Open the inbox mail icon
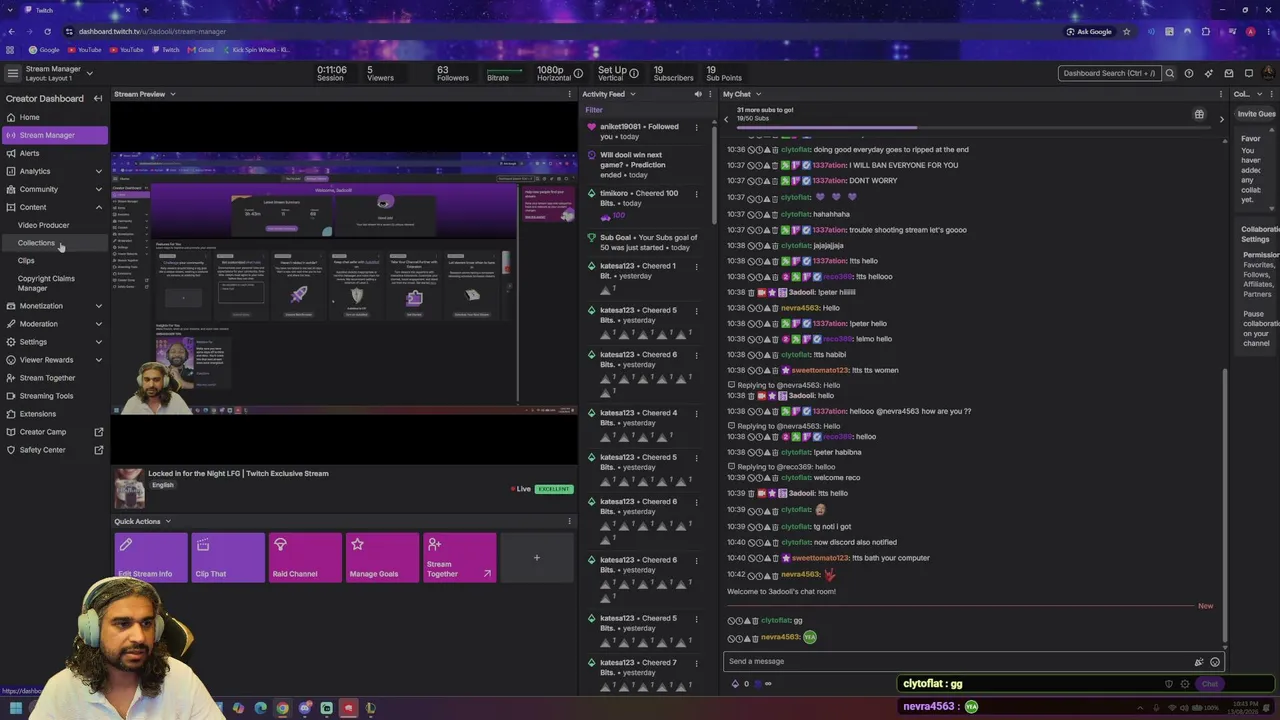This screenshot has height=720, width=1280. point(1229,73)
